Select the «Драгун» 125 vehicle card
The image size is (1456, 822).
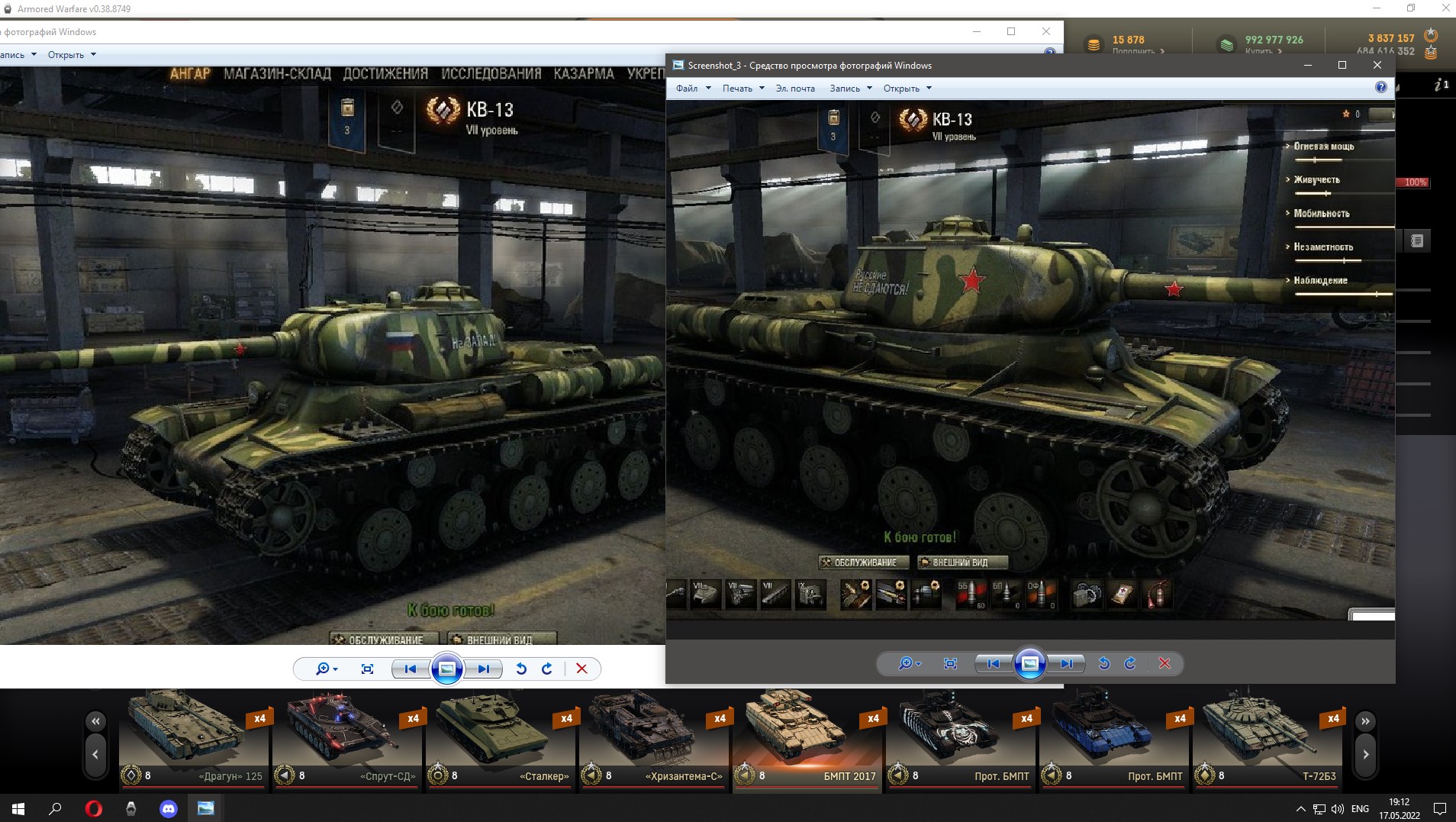[194, 740]
